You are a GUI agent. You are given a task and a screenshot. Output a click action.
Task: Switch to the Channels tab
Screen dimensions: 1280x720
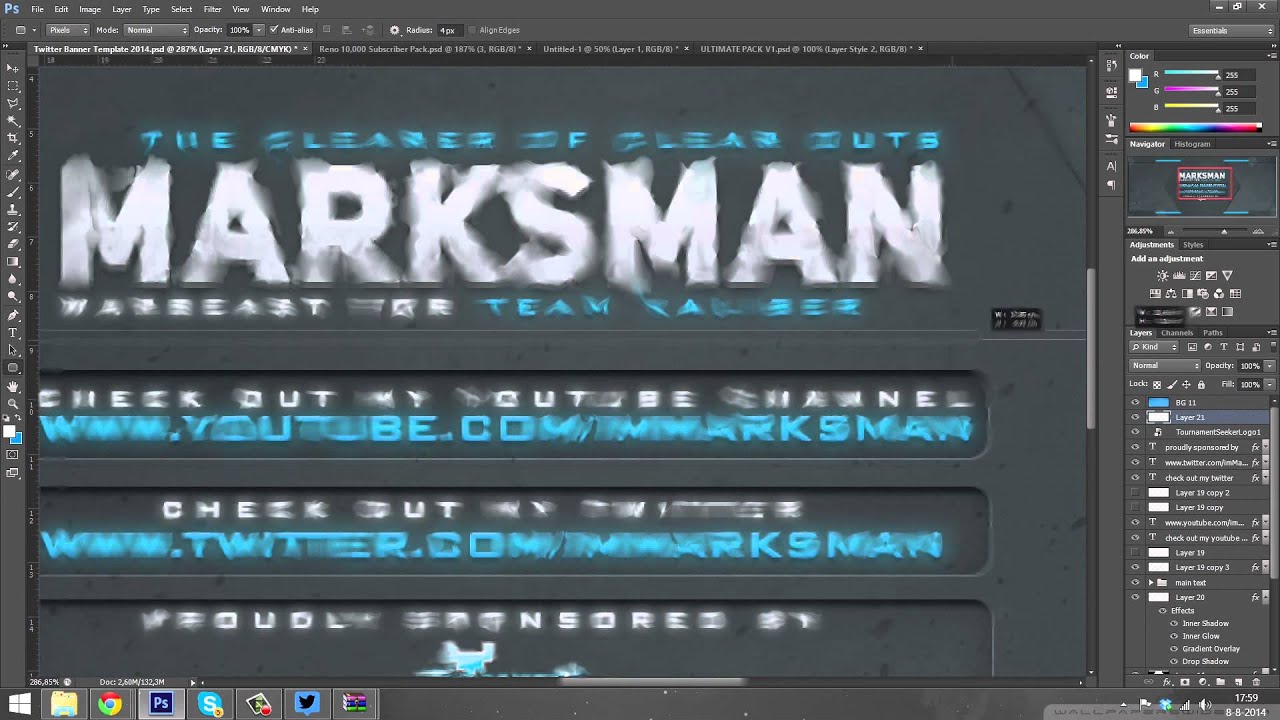[x=1177, y=332]
